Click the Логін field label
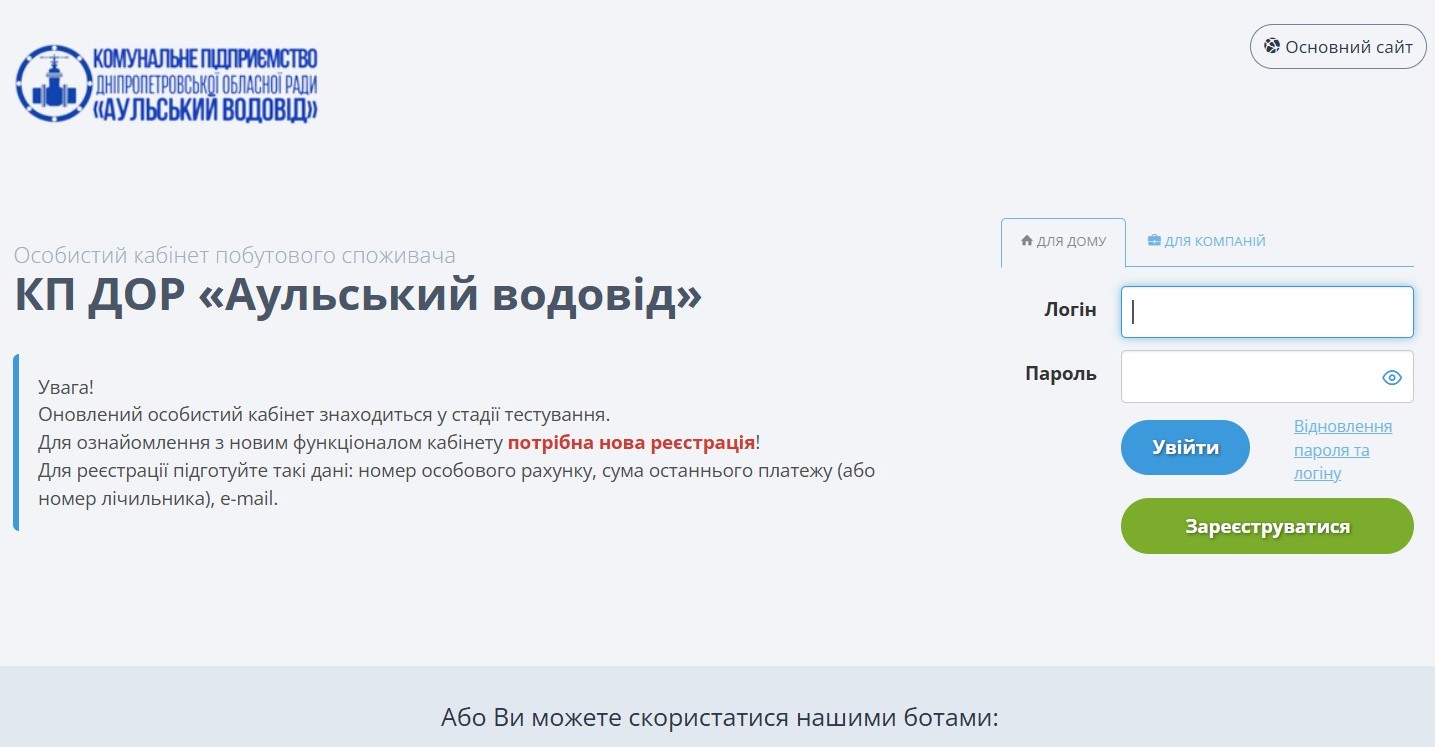This screenshot has height=747, width=1435. point(1070,310)
